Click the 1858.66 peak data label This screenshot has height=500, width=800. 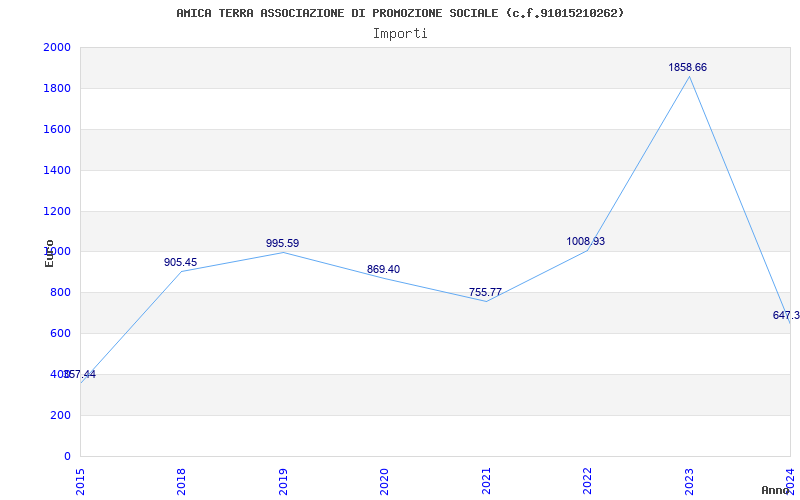pyautogui.click(x=687, y=67)
